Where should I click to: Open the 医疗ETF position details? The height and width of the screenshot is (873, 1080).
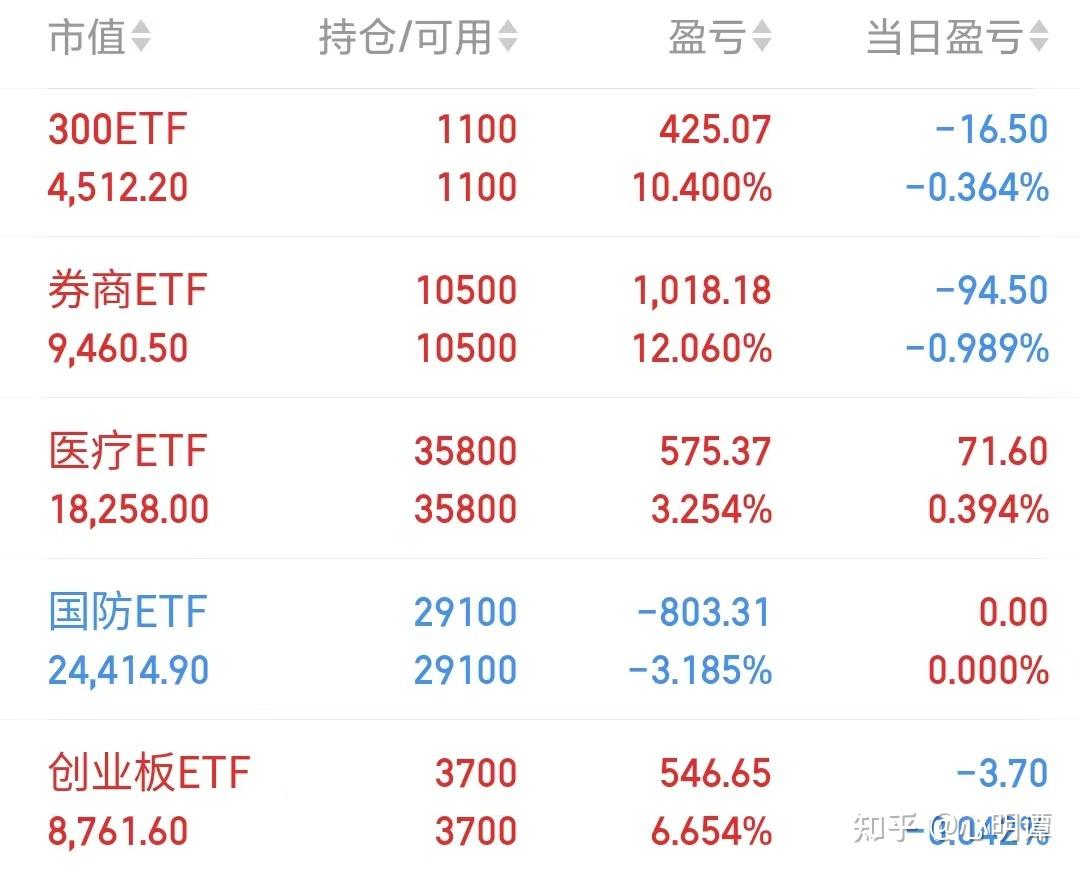128,450
